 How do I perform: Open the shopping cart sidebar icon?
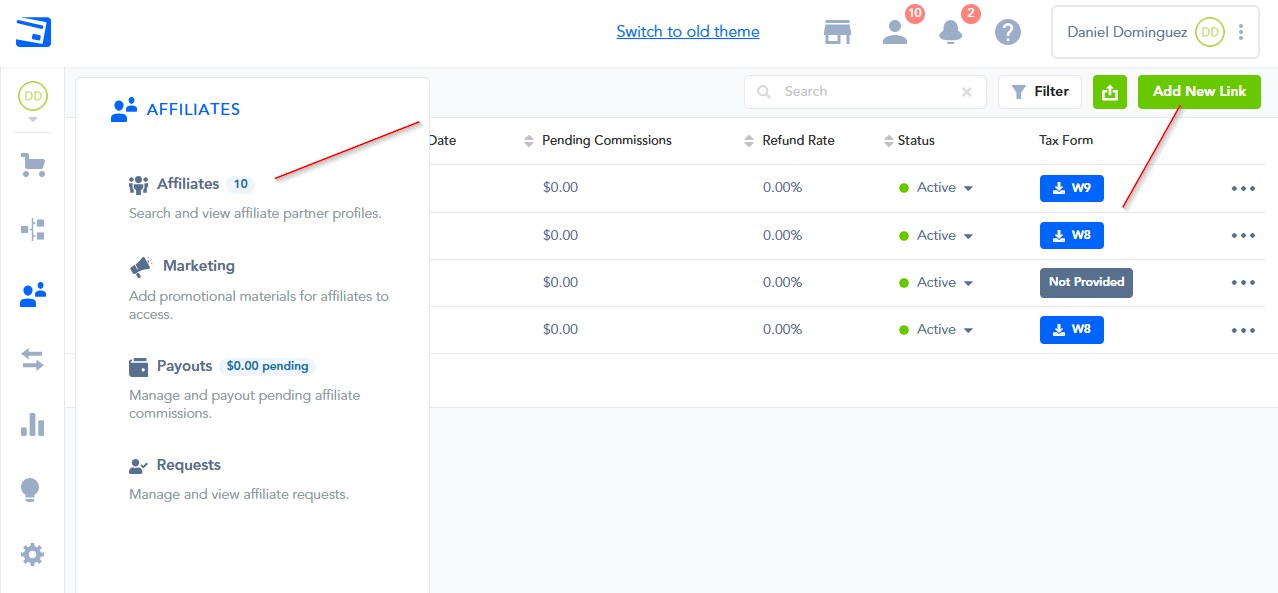click(x=33, y=165)
